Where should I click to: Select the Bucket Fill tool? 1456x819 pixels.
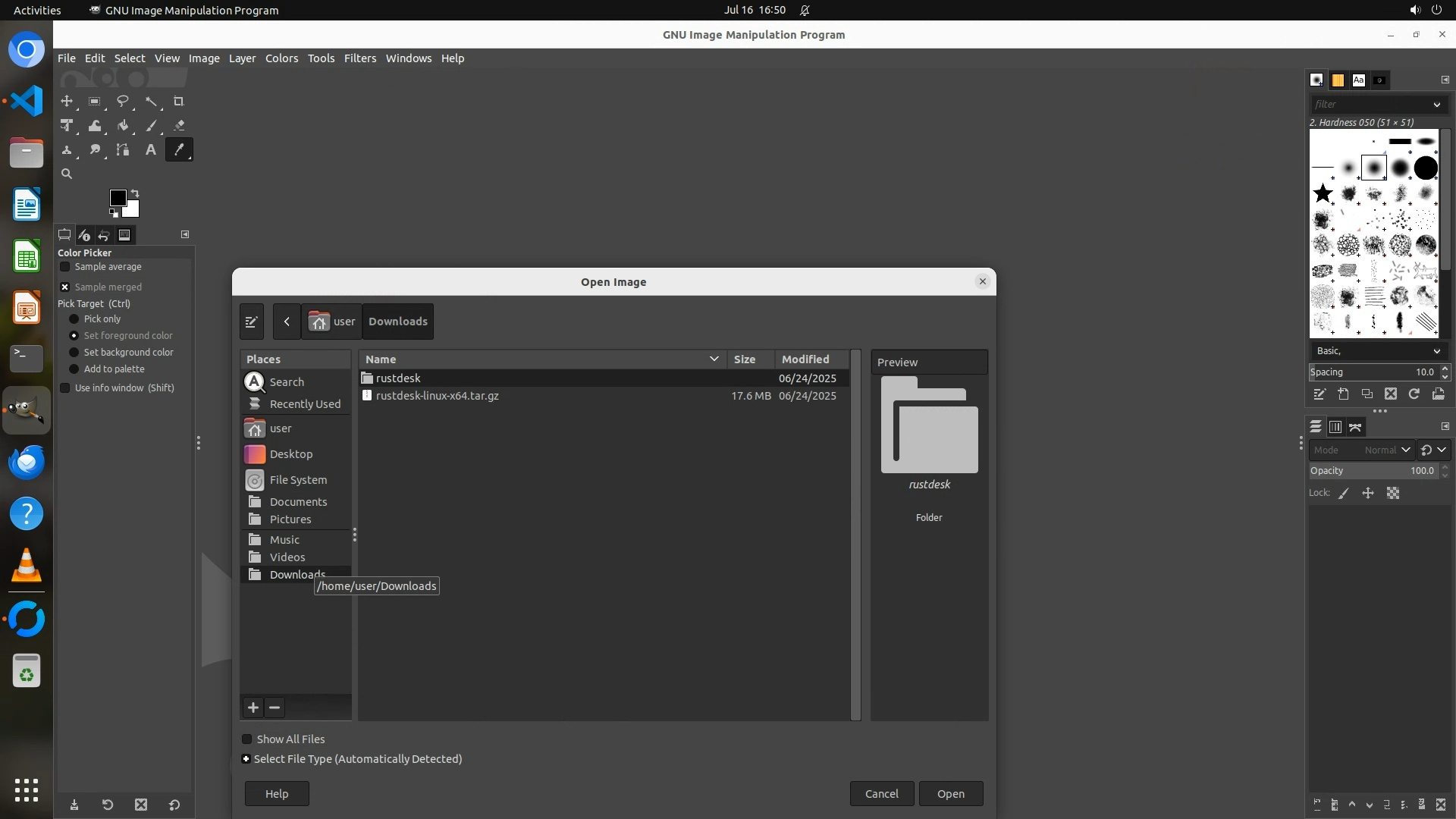pyautogui.click(x=123, y=126)
